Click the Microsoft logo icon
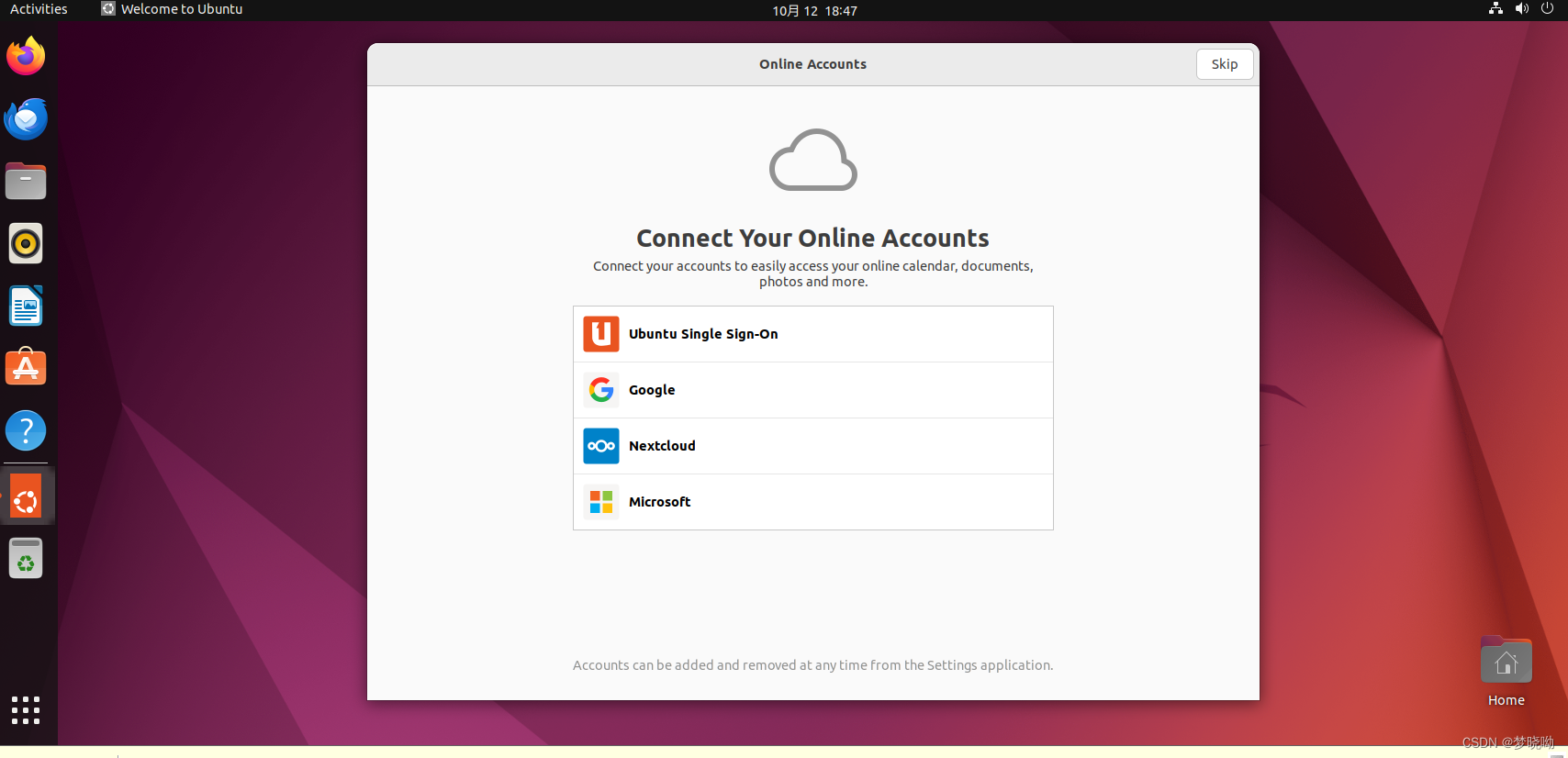Viewport: 1568px width, 758px height. pos(601,502)
